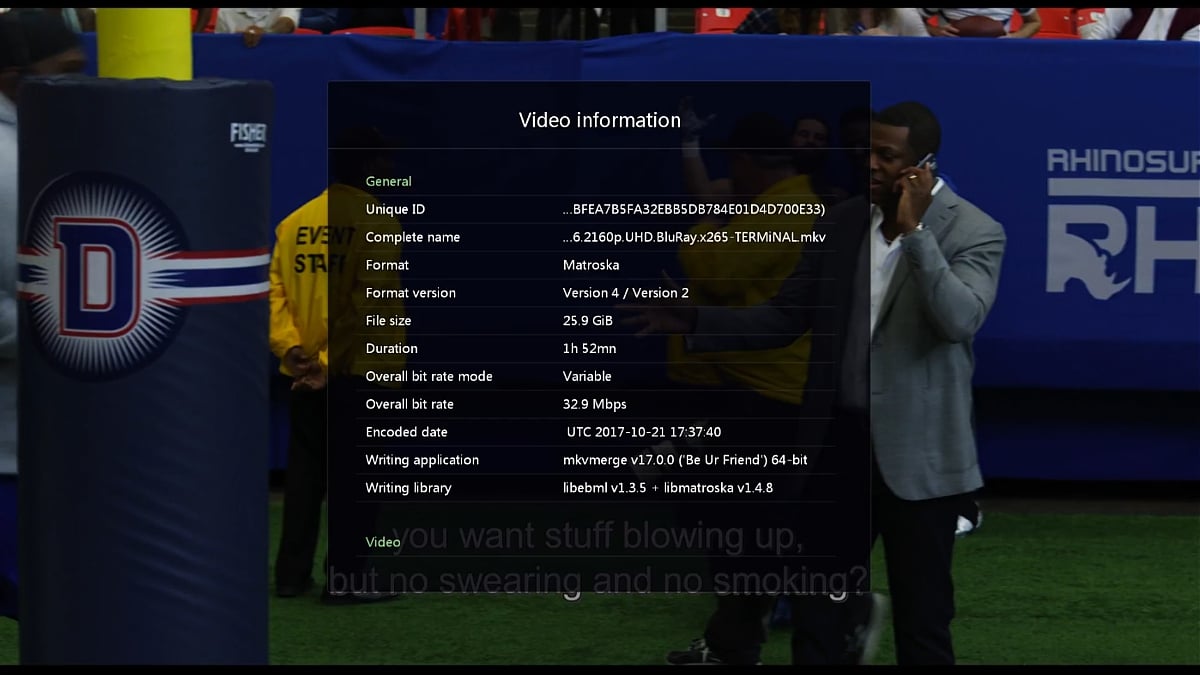The width and height of the screenshot is (1200, 675).
Task: Click the Duration value showing 1h 52mn
Action: click(x=589, y=348)
